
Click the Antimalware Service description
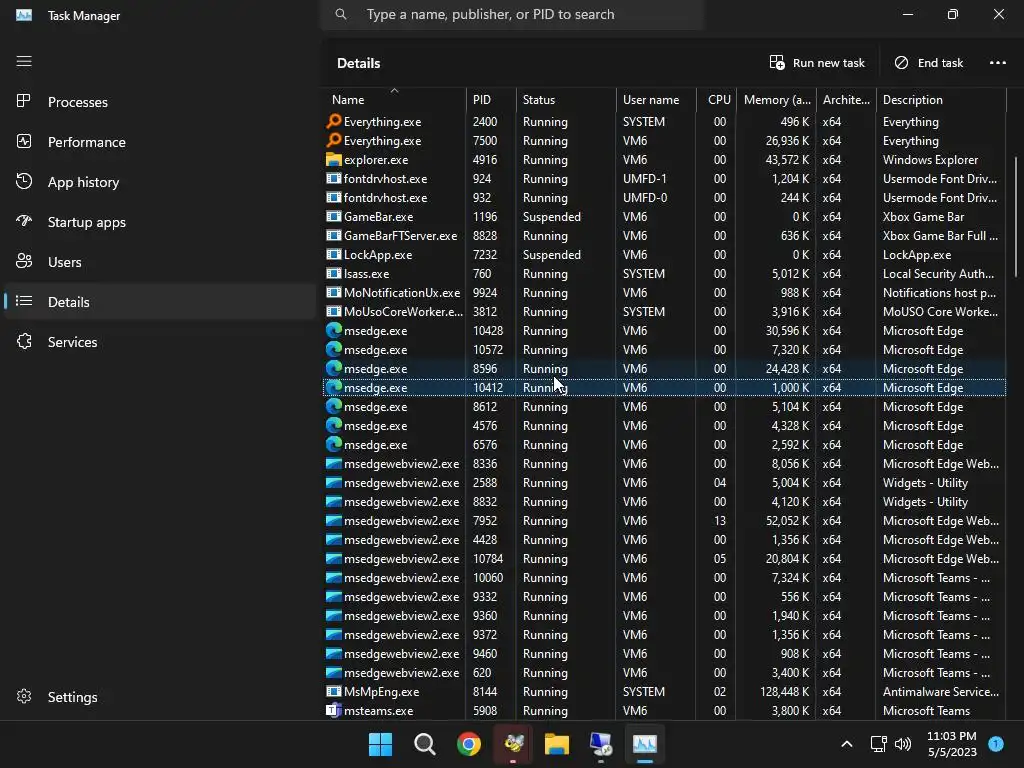[940, 692]
